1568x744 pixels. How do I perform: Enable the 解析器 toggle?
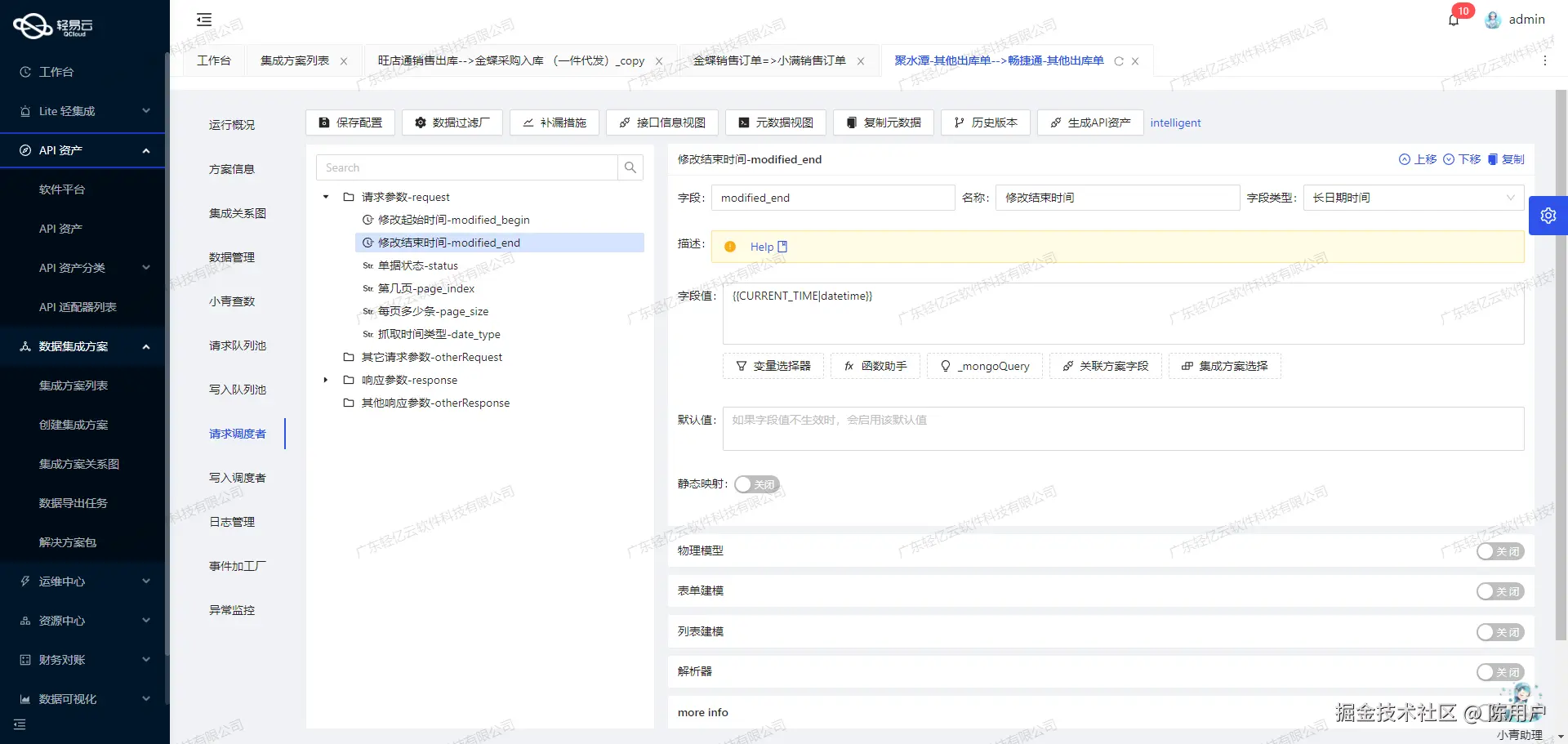pyautogui.click(x=1499, y=672)
